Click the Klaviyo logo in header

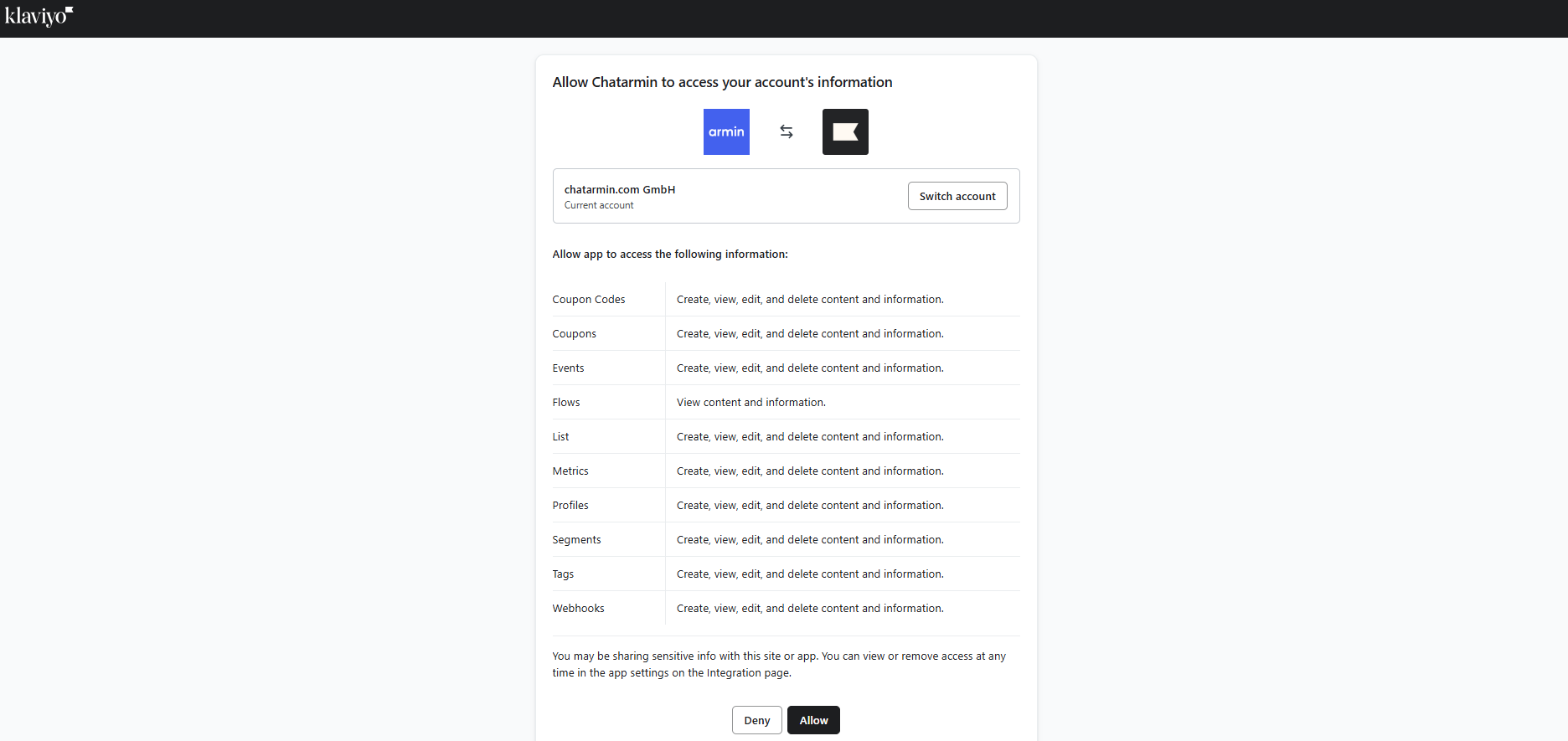[39, 16]
